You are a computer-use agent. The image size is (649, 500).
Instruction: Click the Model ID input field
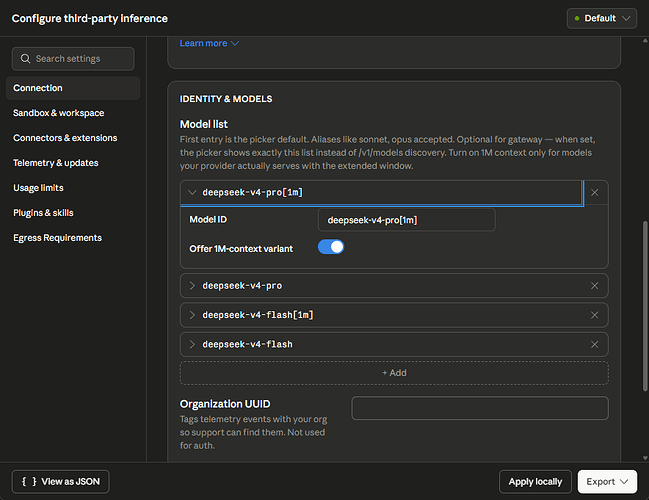[406, 220]
